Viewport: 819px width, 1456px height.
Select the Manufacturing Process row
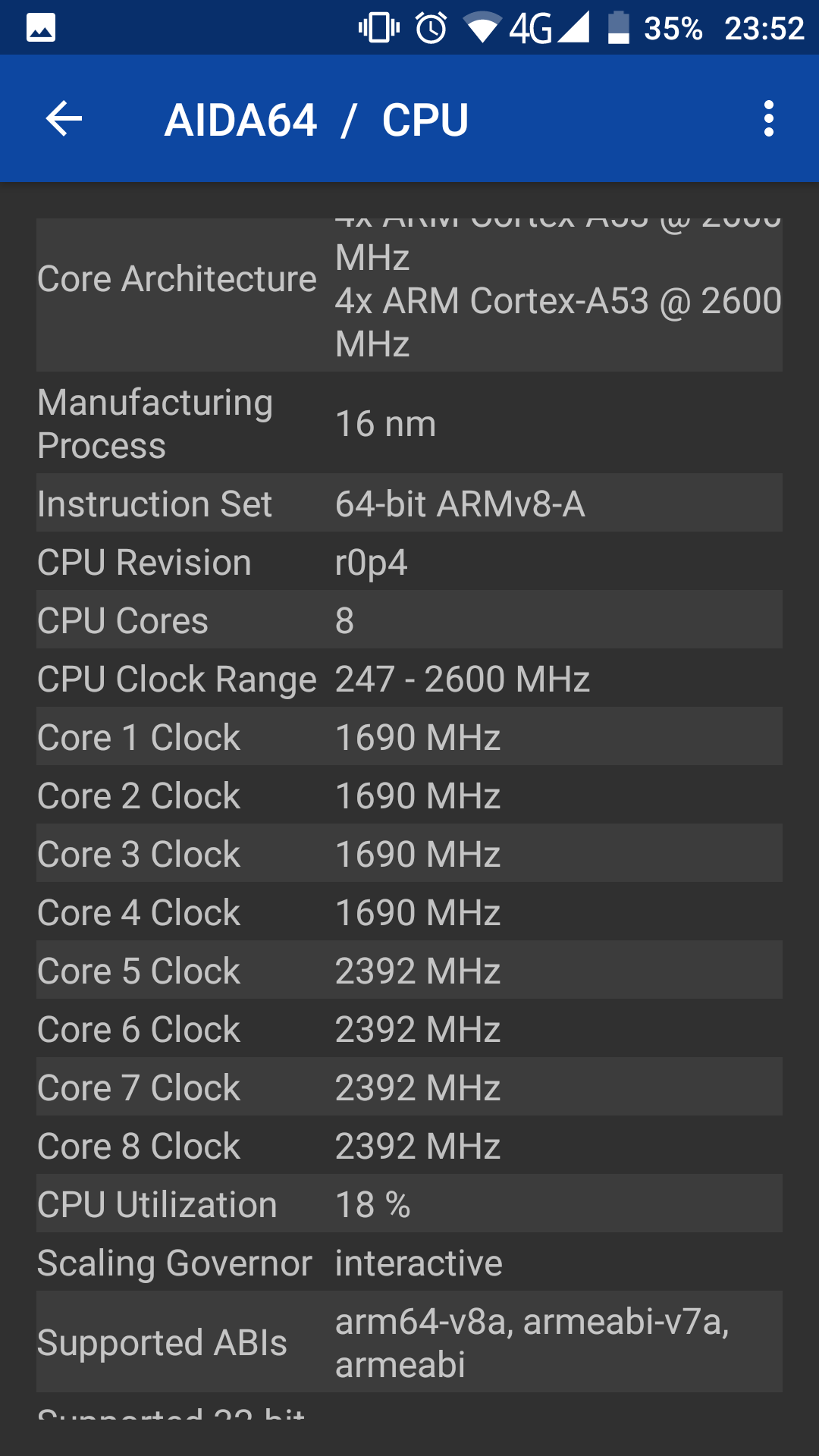(x=409, y=423)
